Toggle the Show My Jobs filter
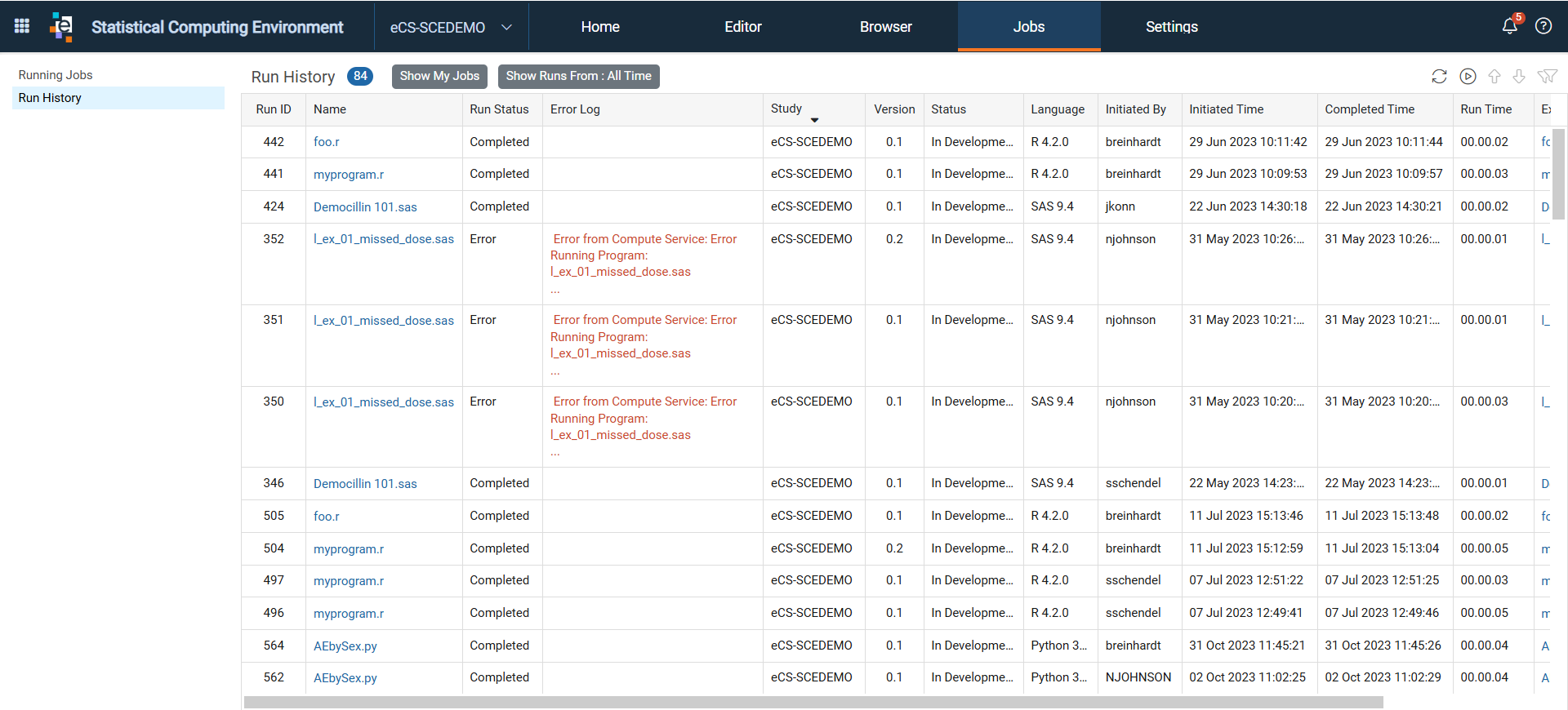The width and height of the screenshot is (1568, 710). coord(439,76)
